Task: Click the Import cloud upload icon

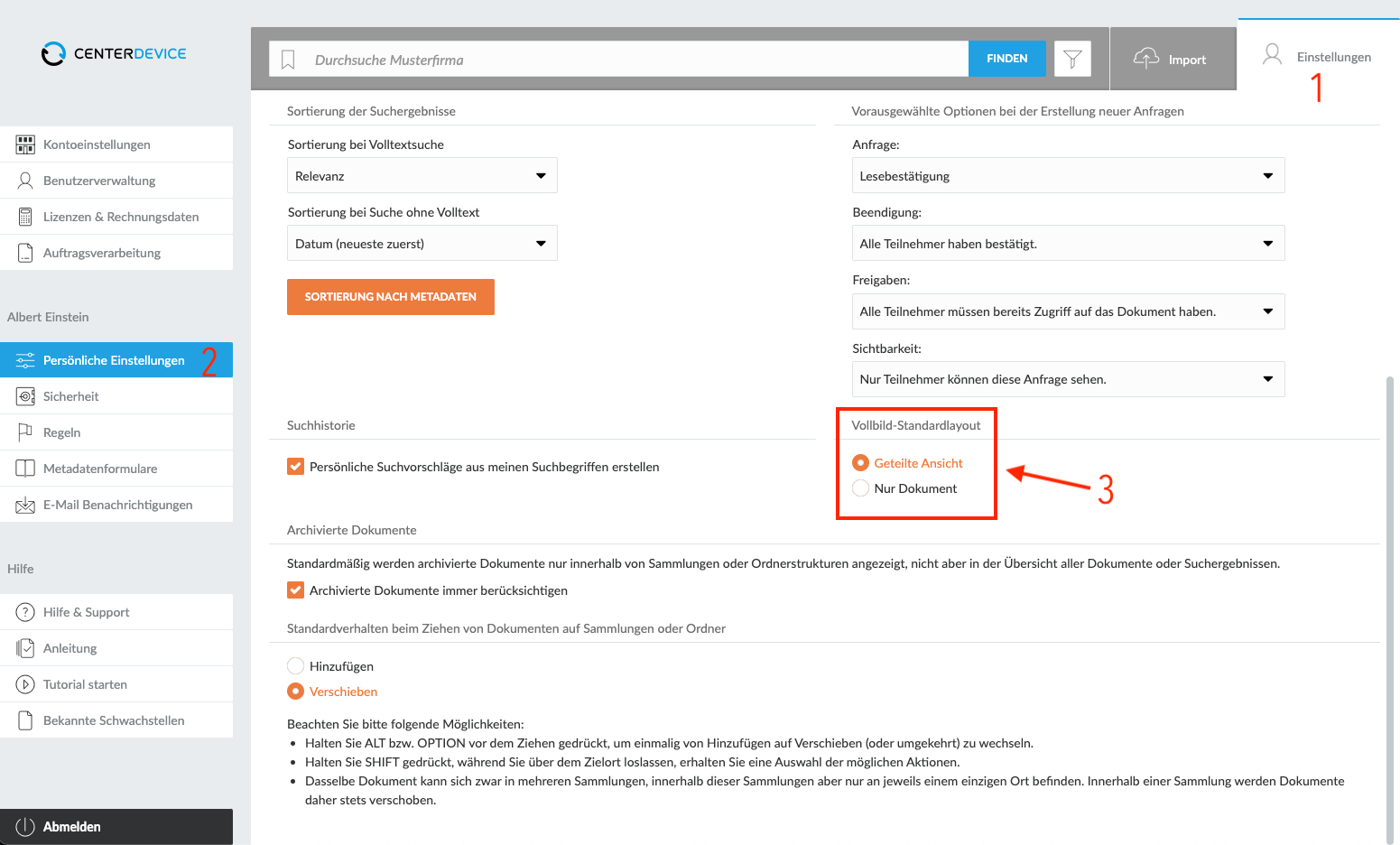Action: coord(1146,58)
